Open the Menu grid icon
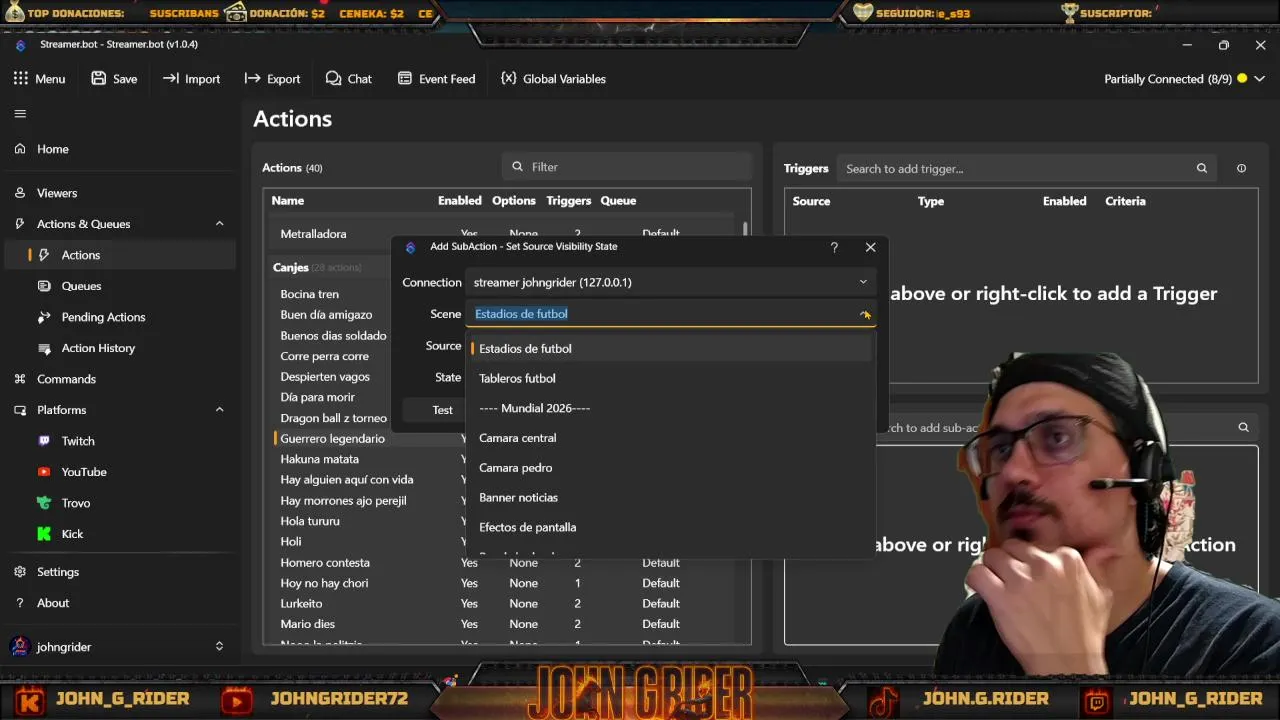Viewport: 1280px width, 720px height. point(20,78)
